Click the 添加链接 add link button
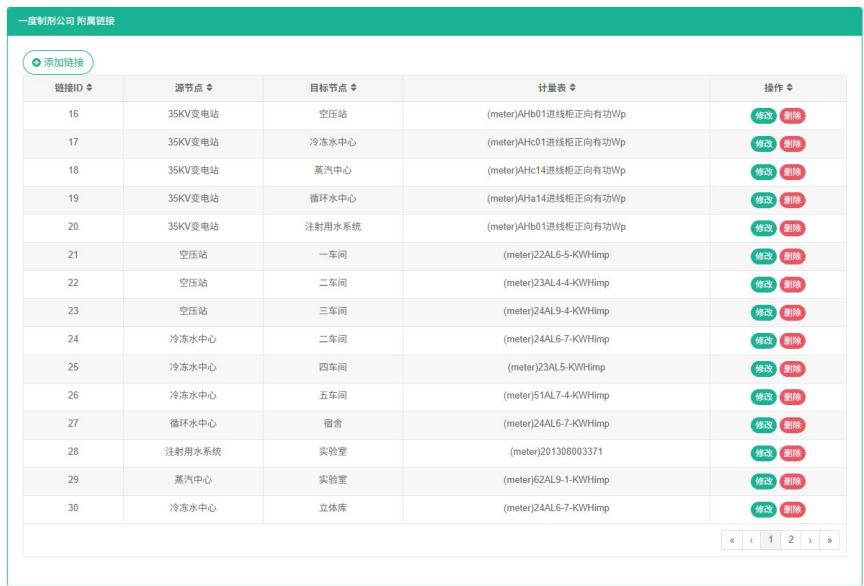The width and height of the screenshot is (864, 586). click(58, 63)
